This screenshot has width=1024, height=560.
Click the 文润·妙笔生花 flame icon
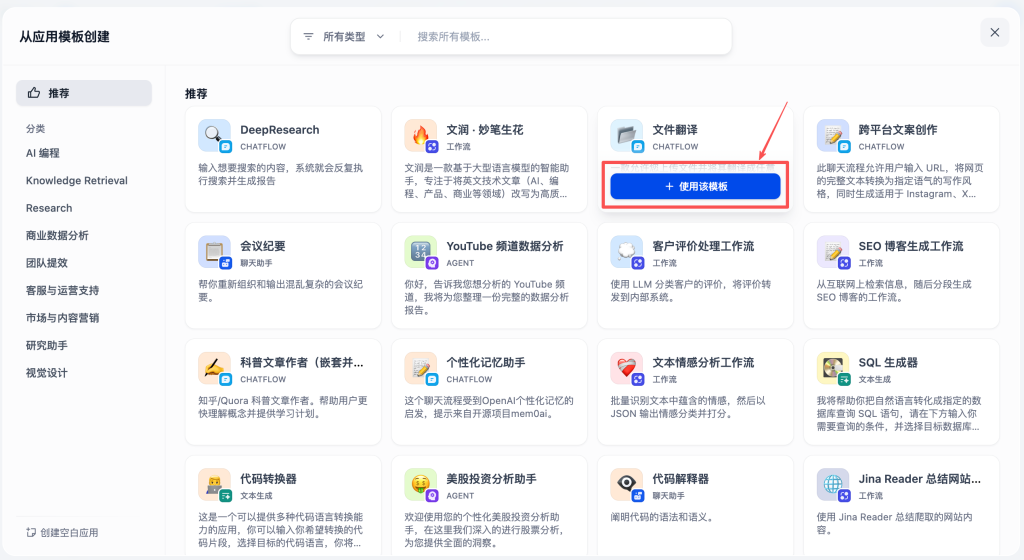pyautogui.click(x=420, y=135)
